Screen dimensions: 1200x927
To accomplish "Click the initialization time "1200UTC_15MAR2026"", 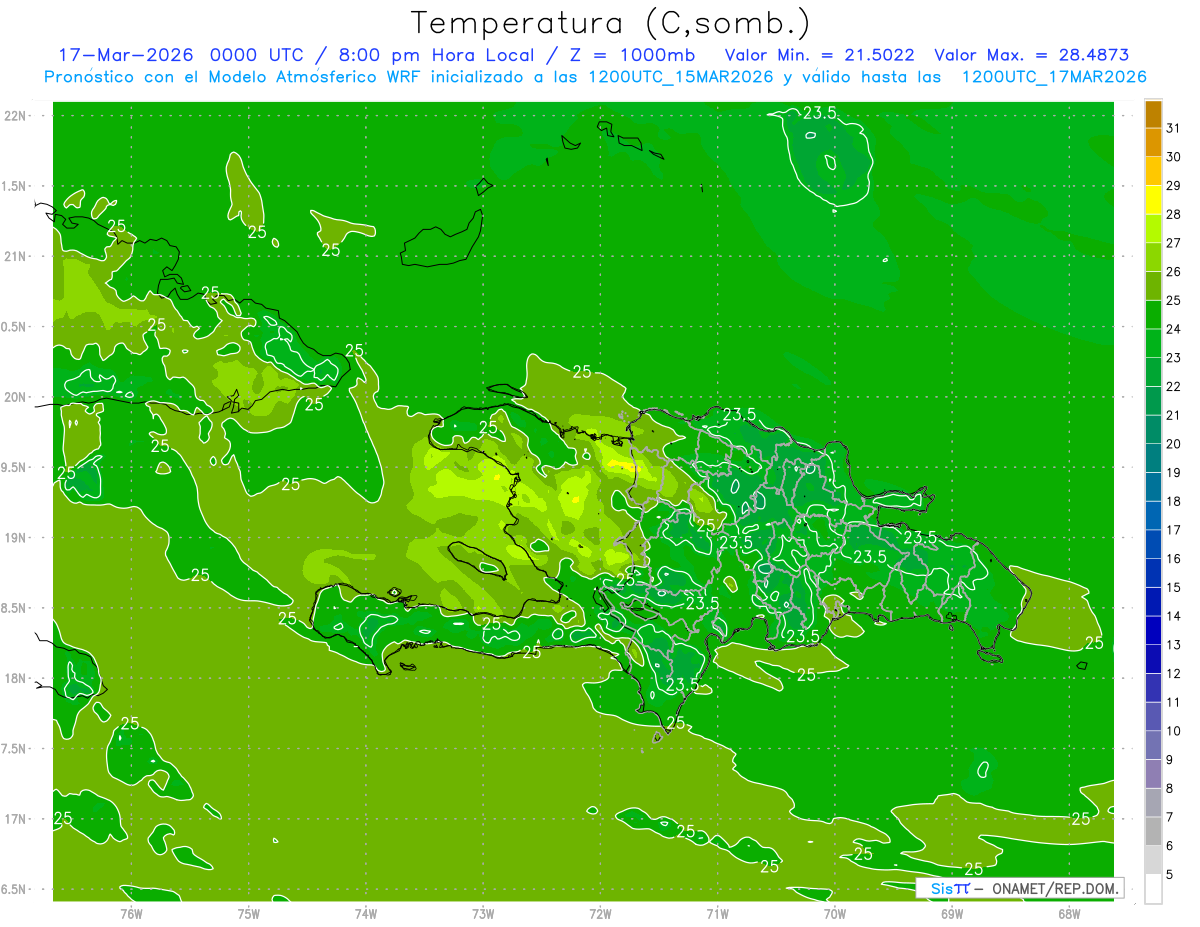I will tap(680, 76).
